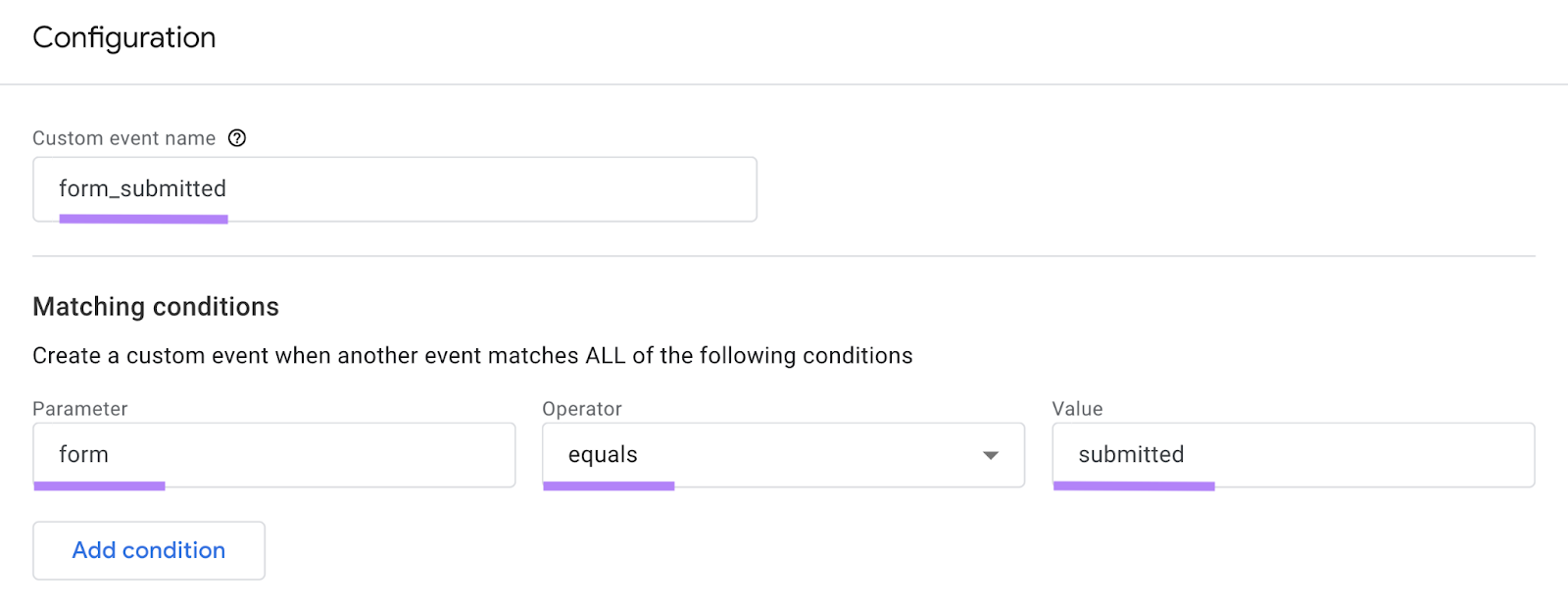This screenshot has width=1568, height=611.
Task: Select the Custom event name label text
Action: point(123,137)
